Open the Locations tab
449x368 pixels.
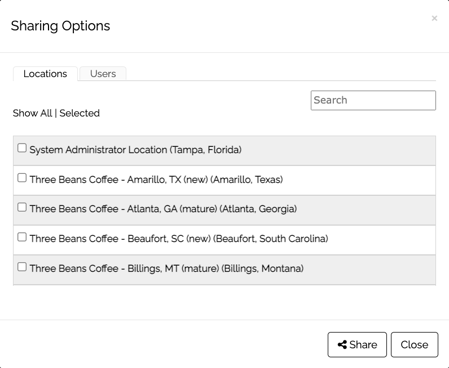(x=45, y=74)
